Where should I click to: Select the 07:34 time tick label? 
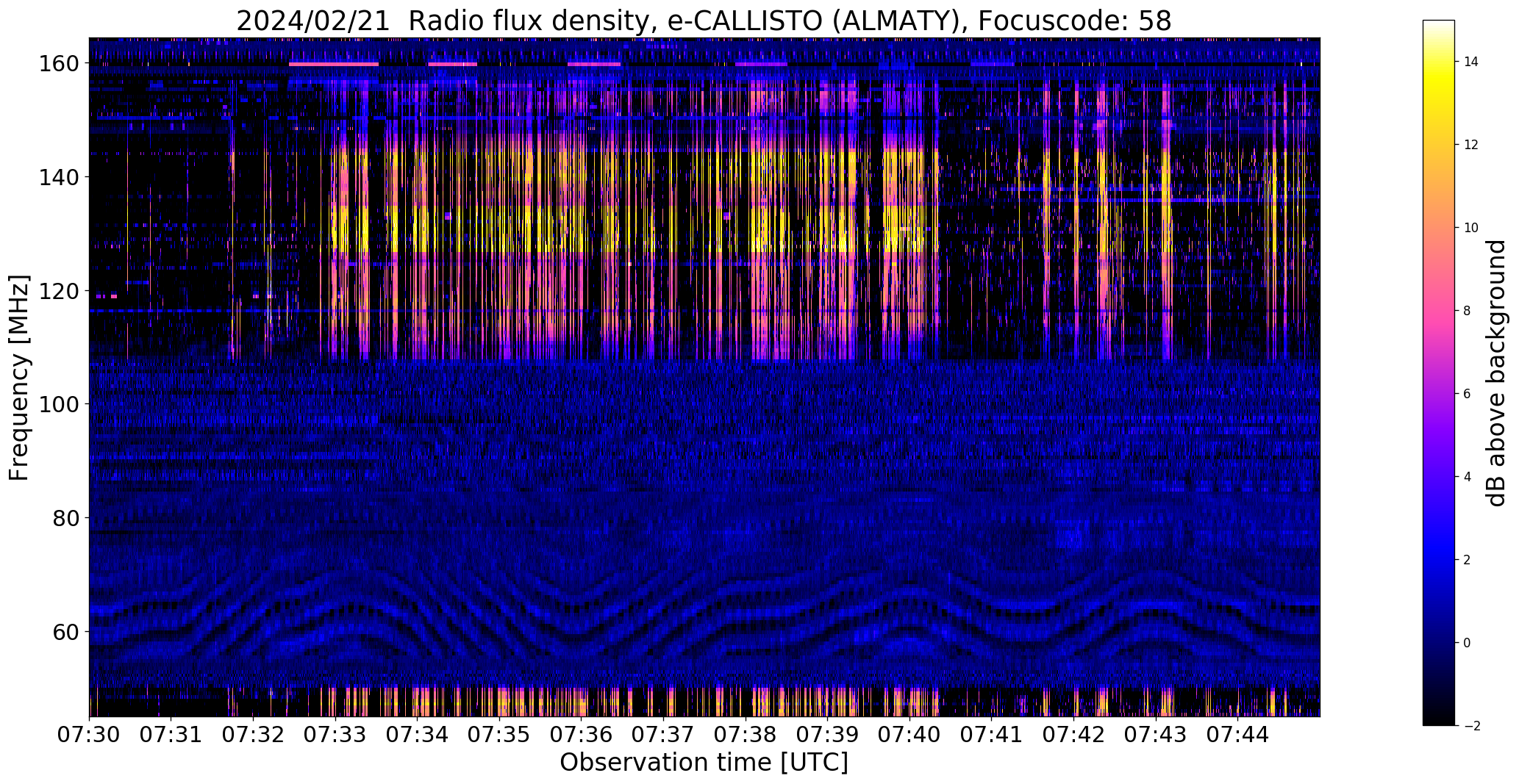tap(418, 735)
